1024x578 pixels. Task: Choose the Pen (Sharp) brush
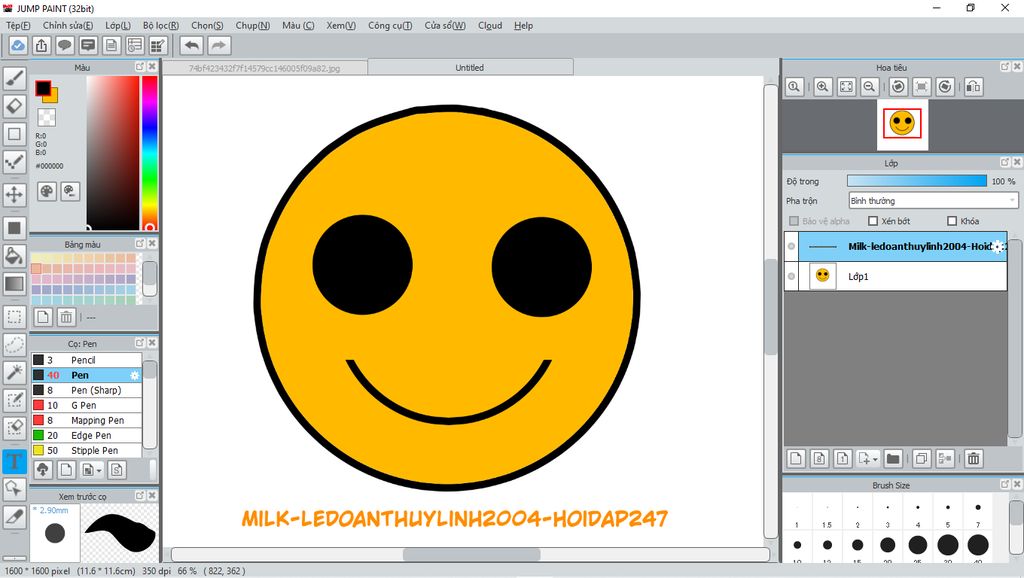click(x=86, y=390)
